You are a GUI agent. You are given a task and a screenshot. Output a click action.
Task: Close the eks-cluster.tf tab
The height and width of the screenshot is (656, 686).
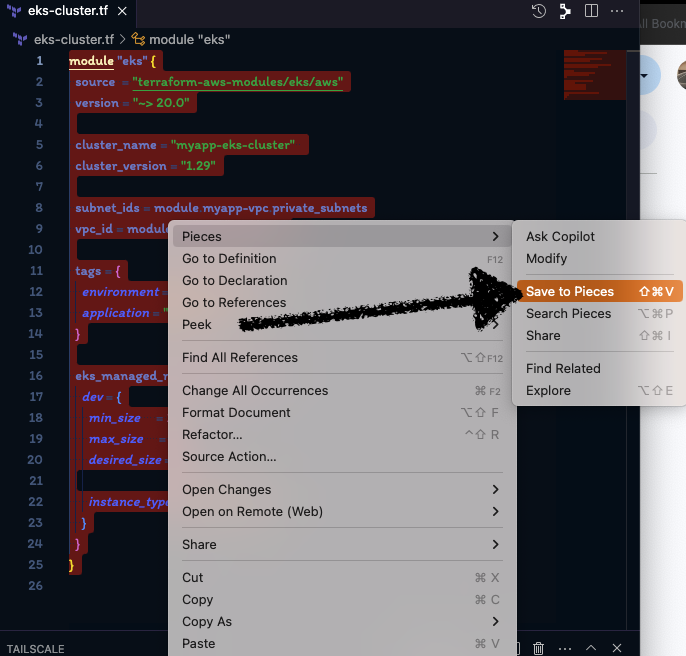click(122, 11)
